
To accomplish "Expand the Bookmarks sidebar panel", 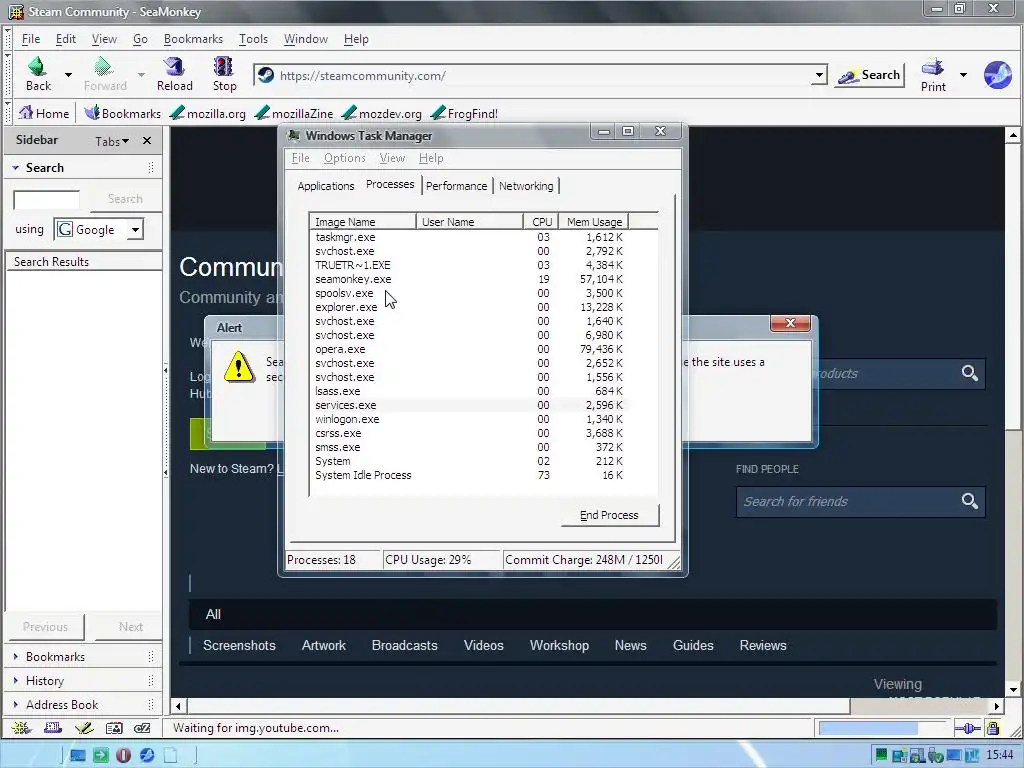I will click(16, 656).
